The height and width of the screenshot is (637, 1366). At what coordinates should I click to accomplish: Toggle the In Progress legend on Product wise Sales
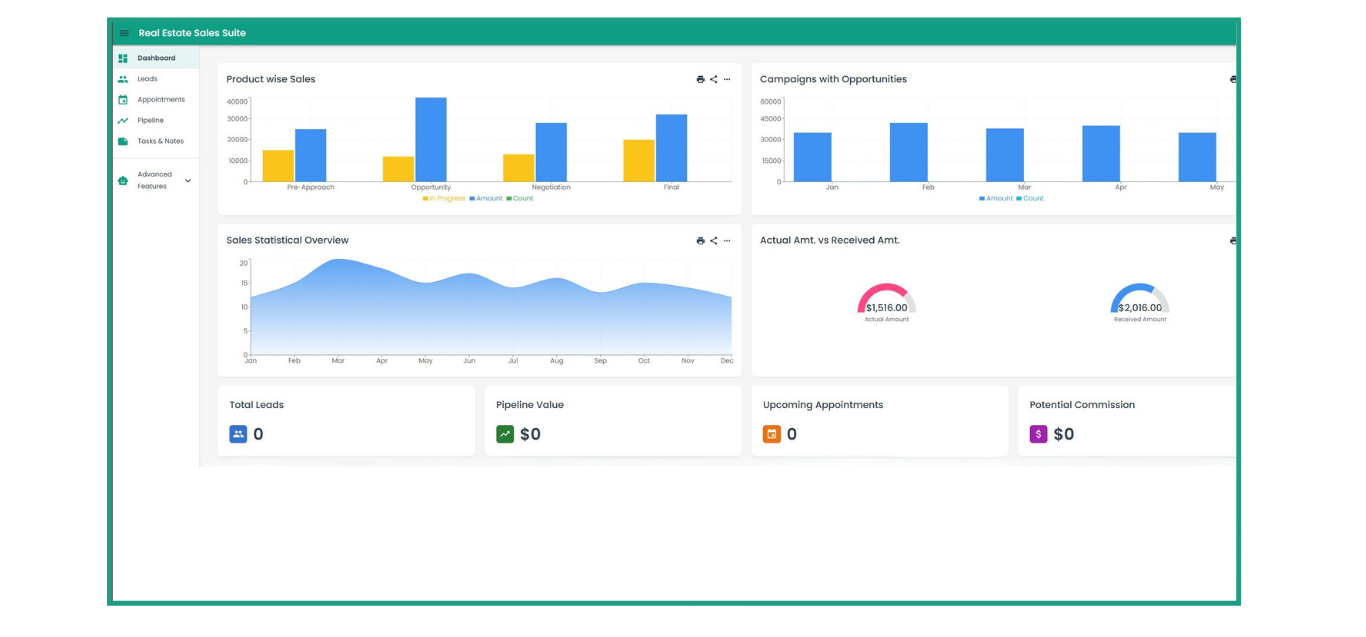[445, 198]
